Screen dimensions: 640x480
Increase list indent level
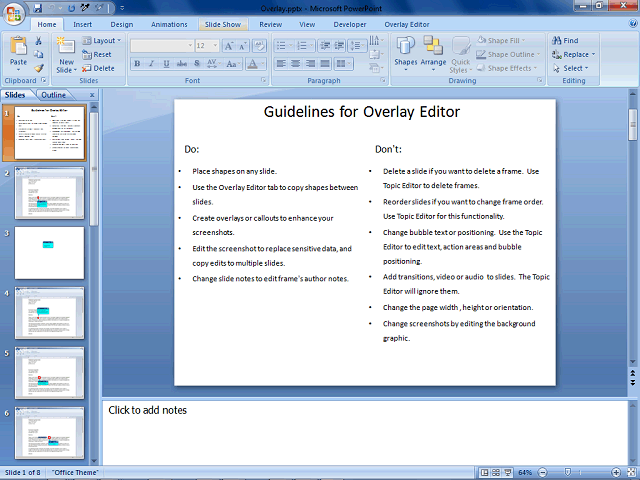(339, 46)
